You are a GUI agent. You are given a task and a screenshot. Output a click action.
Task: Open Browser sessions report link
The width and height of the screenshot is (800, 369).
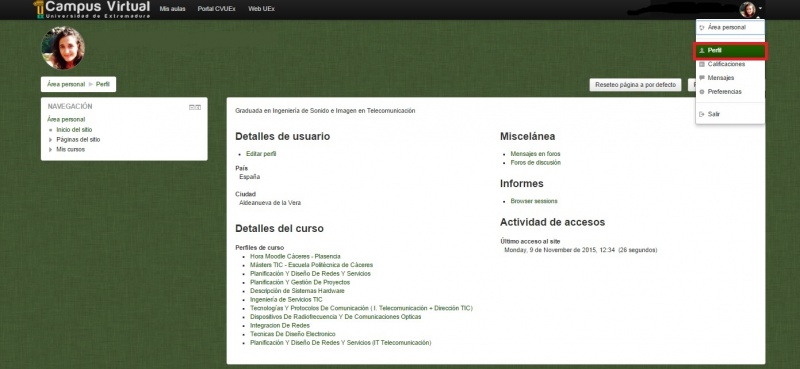coord(534,201)
